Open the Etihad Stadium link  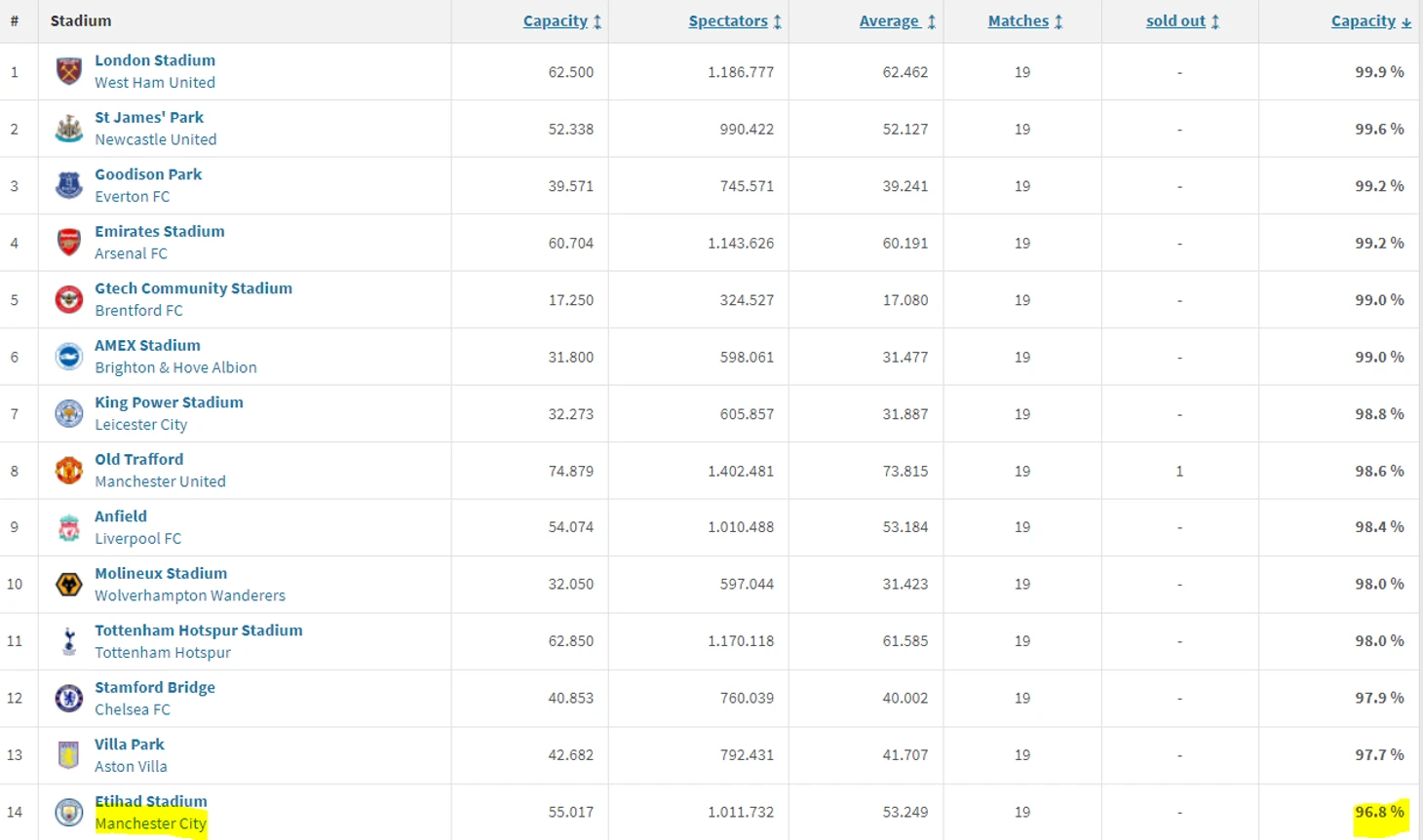[x=151, y=801]
